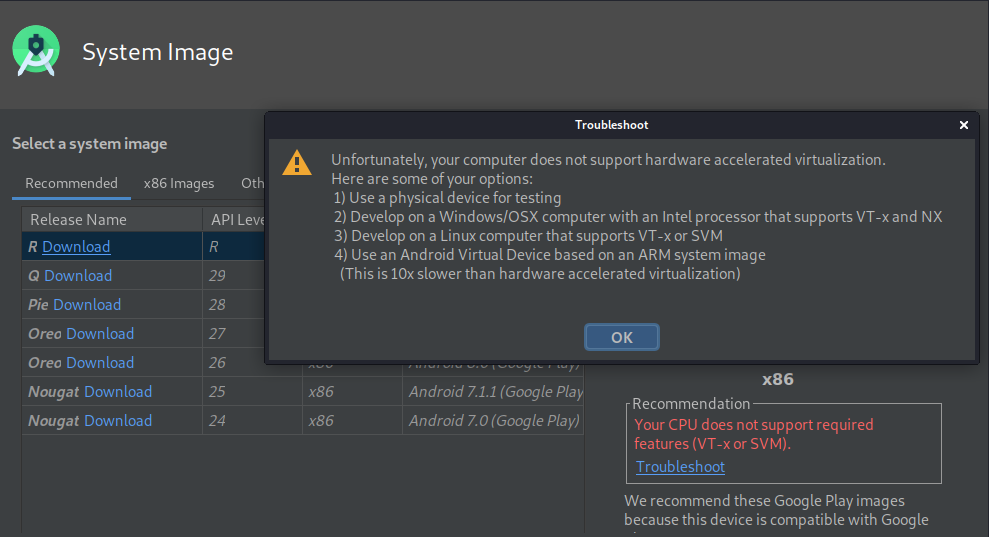Sort by the API Level column header
This screenshot has width=989, height=537.
tap(236, 220)
